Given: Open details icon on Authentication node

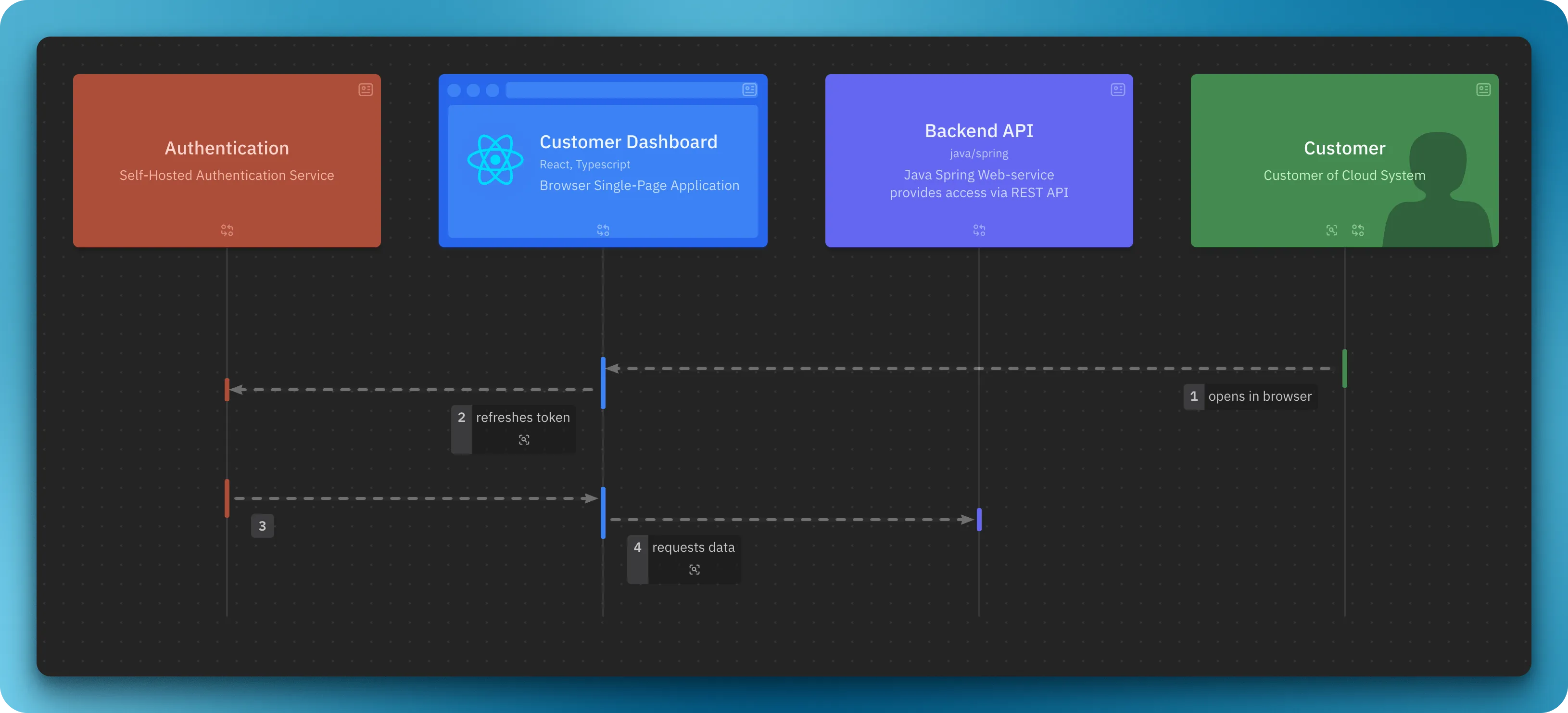Looking at the screenshot, I should pos(365,89).
